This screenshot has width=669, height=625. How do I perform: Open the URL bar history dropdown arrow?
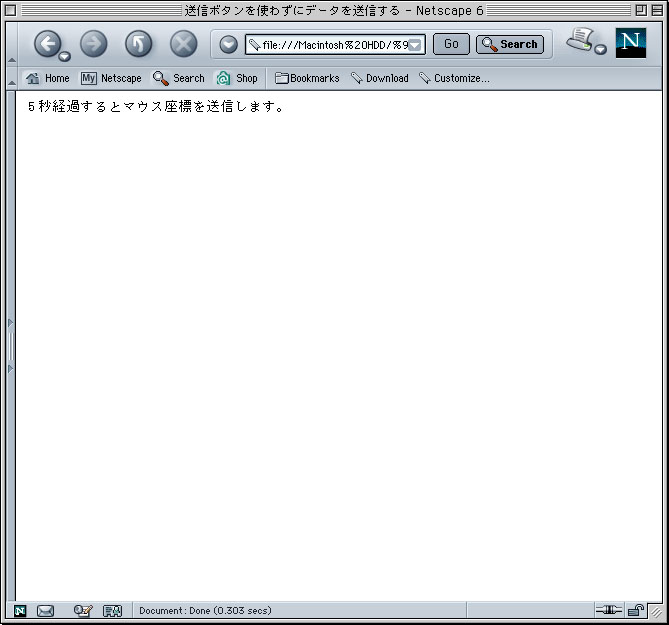[x=415, y=45]
